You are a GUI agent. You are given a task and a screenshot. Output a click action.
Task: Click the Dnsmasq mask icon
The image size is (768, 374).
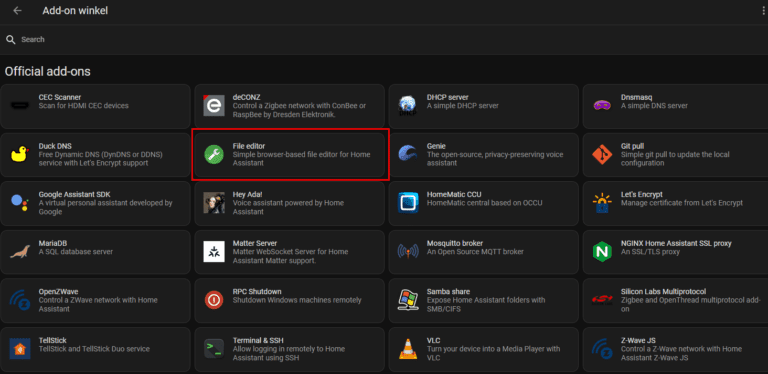point(602,105)
